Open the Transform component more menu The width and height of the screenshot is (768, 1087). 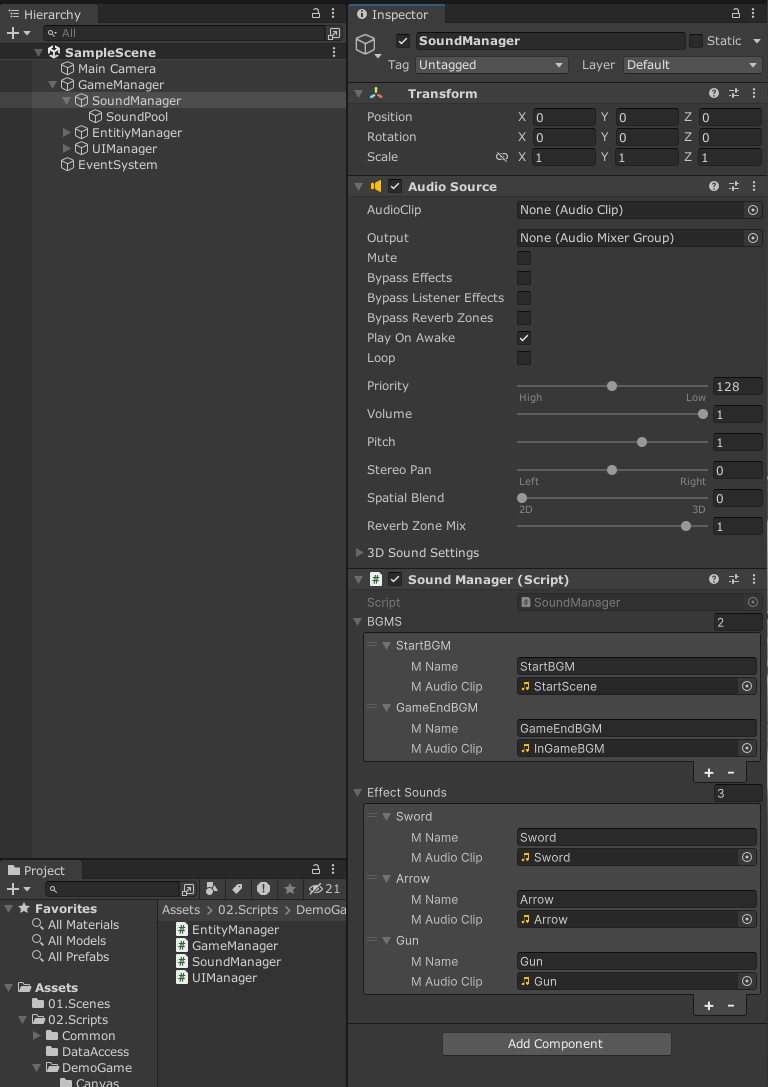pyautogui.click(x=754, y=93)
